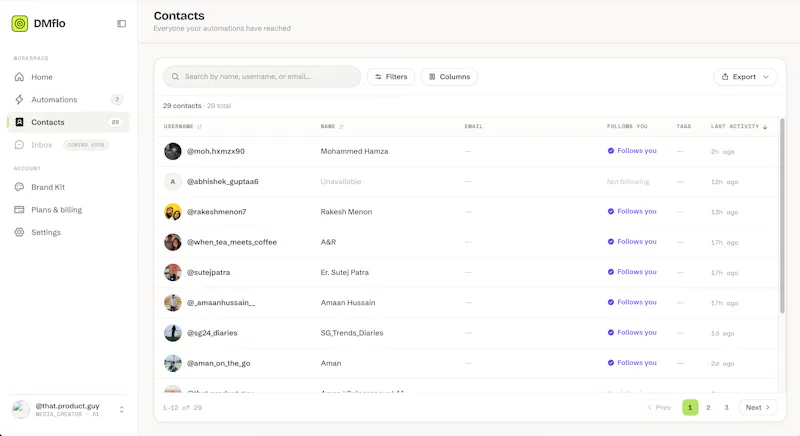Click the Brand Kit palette icon
The image size is (800, 436).
(x=19, y=187)
